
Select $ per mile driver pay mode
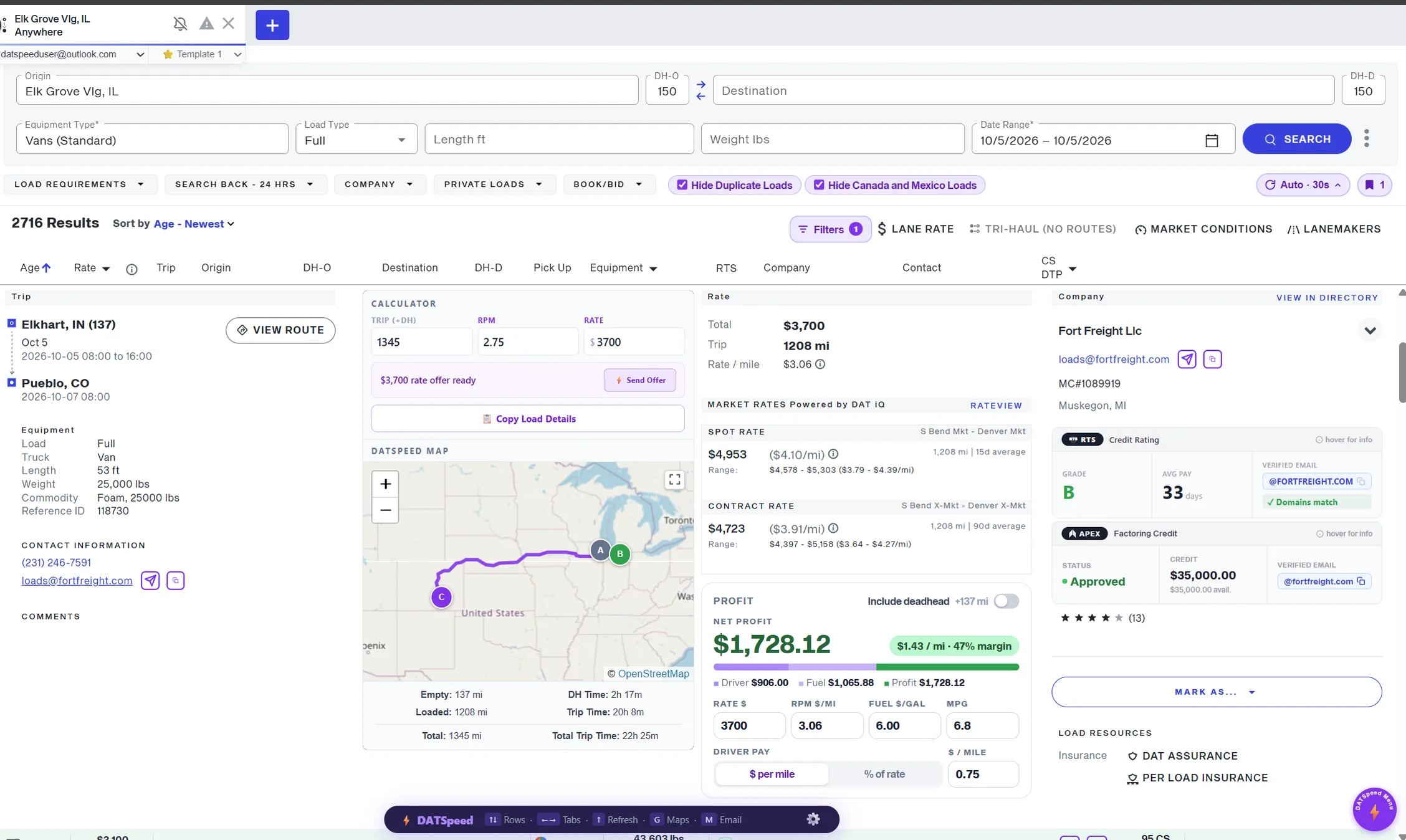[x=772, y=774]
